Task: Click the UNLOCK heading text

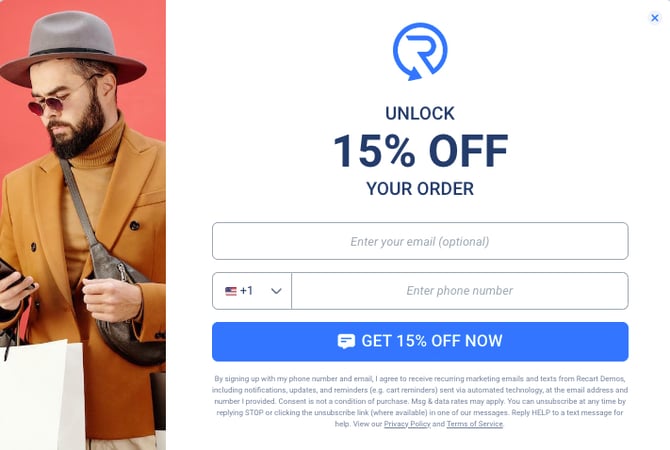Action: tap(420, 114)
